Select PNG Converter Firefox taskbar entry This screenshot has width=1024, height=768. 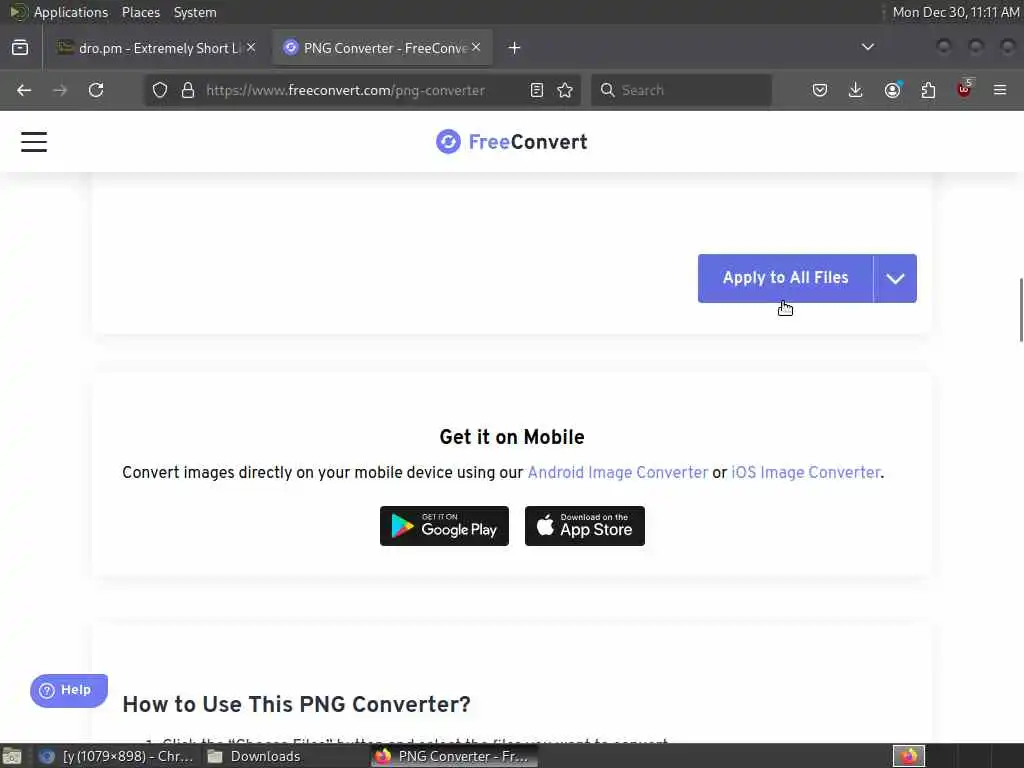[x=455, y=756]
